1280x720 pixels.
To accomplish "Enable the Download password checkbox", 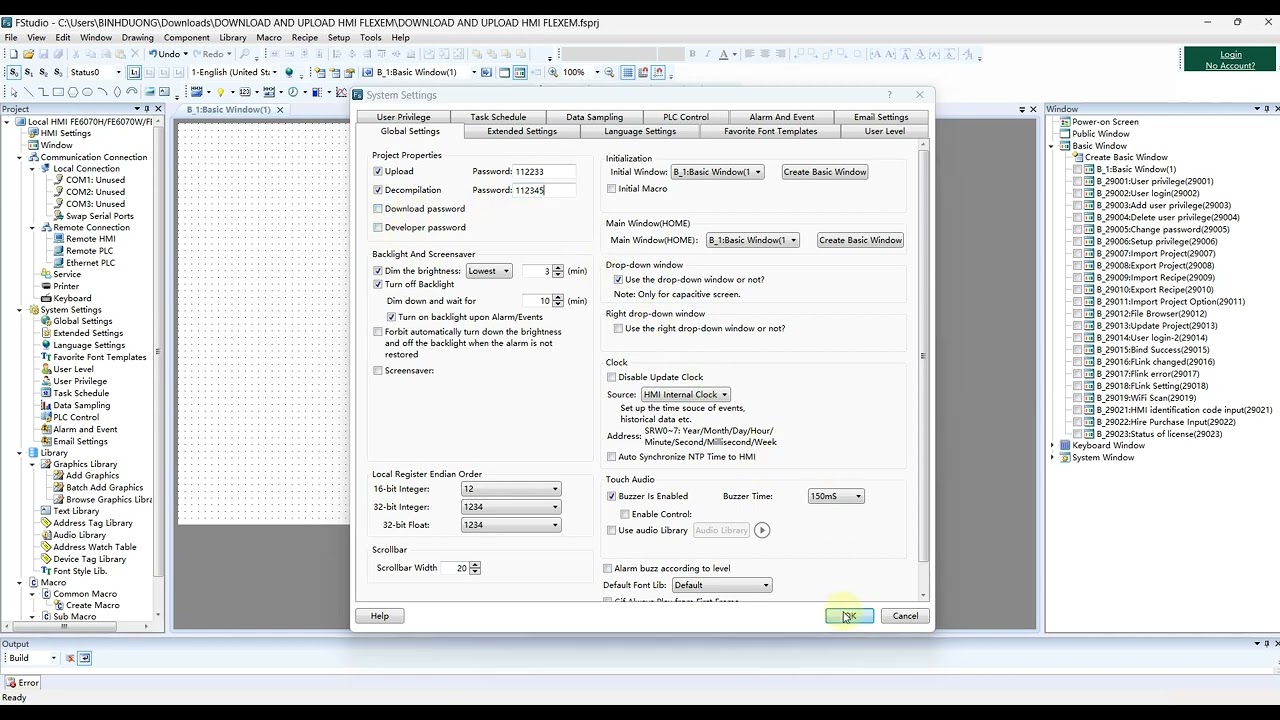I will click(378, 209).
